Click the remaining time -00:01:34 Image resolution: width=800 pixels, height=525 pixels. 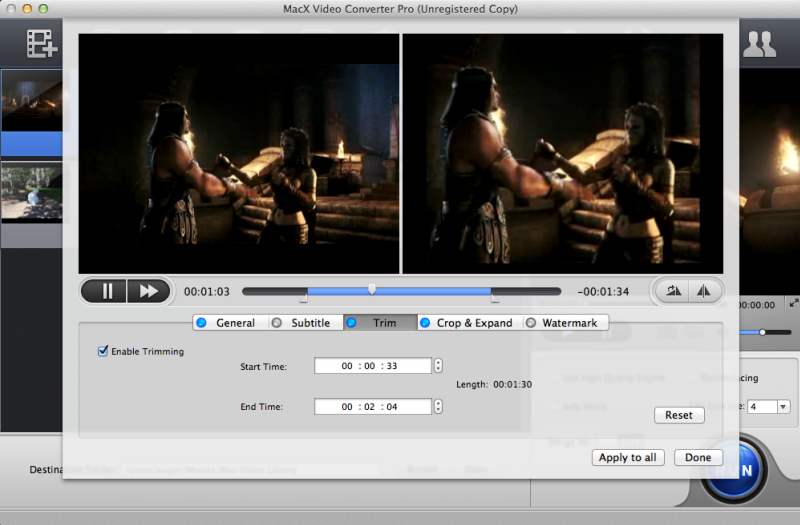point(603,291)
